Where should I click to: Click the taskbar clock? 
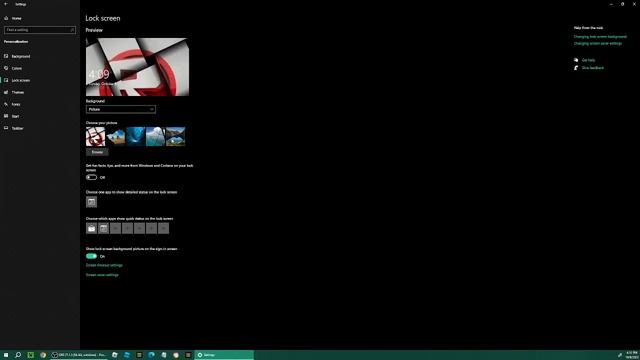631,355
